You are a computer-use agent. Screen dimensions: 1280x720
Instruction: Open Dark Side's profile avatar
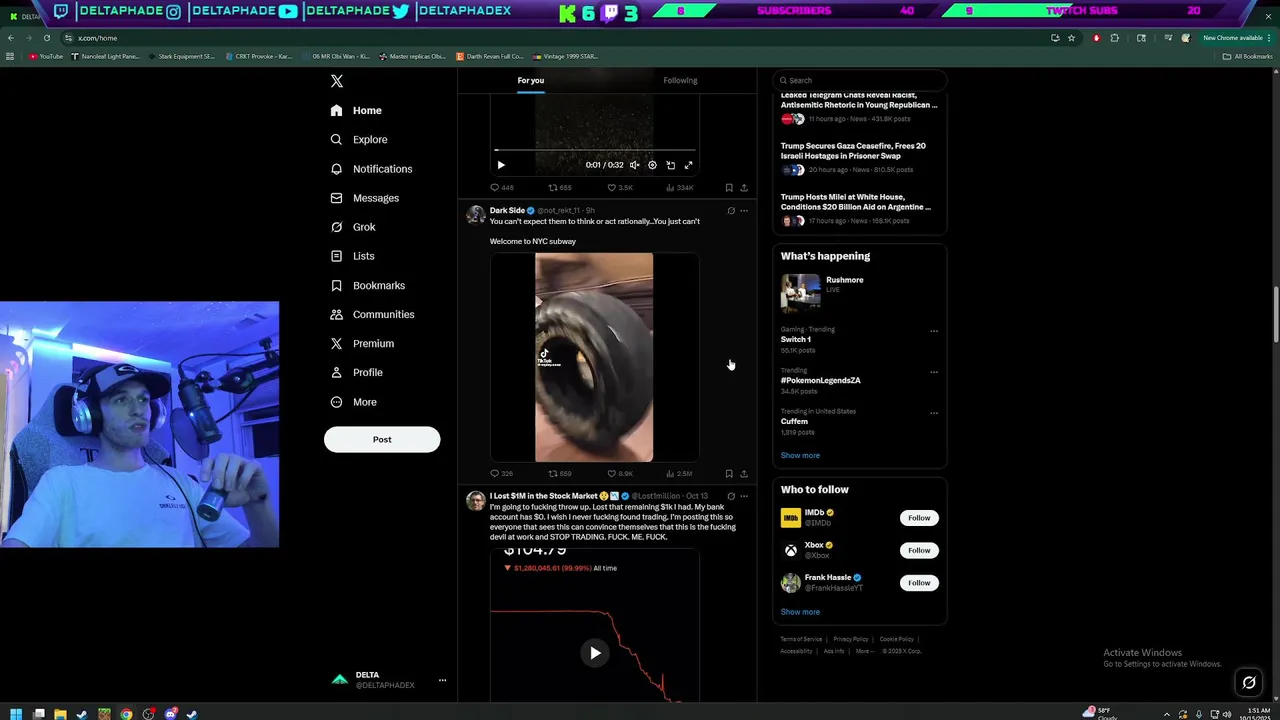click(475, 214)
